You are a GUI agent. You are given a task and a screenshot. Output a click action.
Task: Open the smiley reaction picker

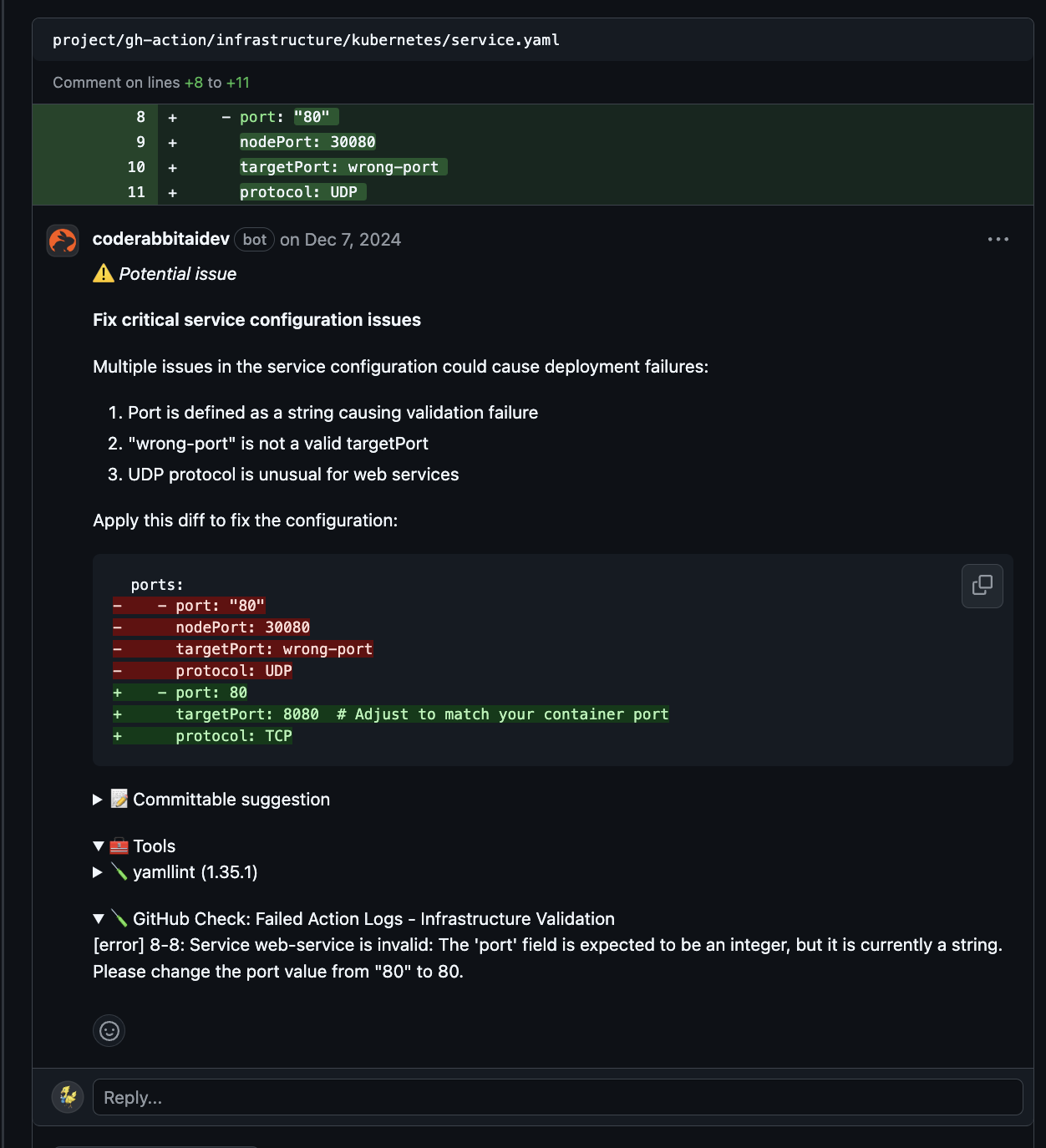[x=109, y=1030]
